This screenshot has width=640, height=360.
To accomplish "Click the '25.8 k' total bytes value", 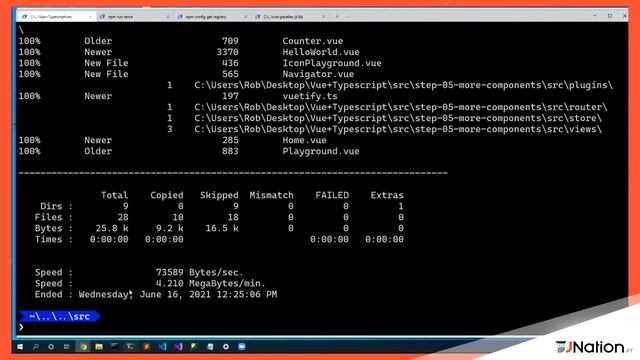I will click(x=112, y=229).
